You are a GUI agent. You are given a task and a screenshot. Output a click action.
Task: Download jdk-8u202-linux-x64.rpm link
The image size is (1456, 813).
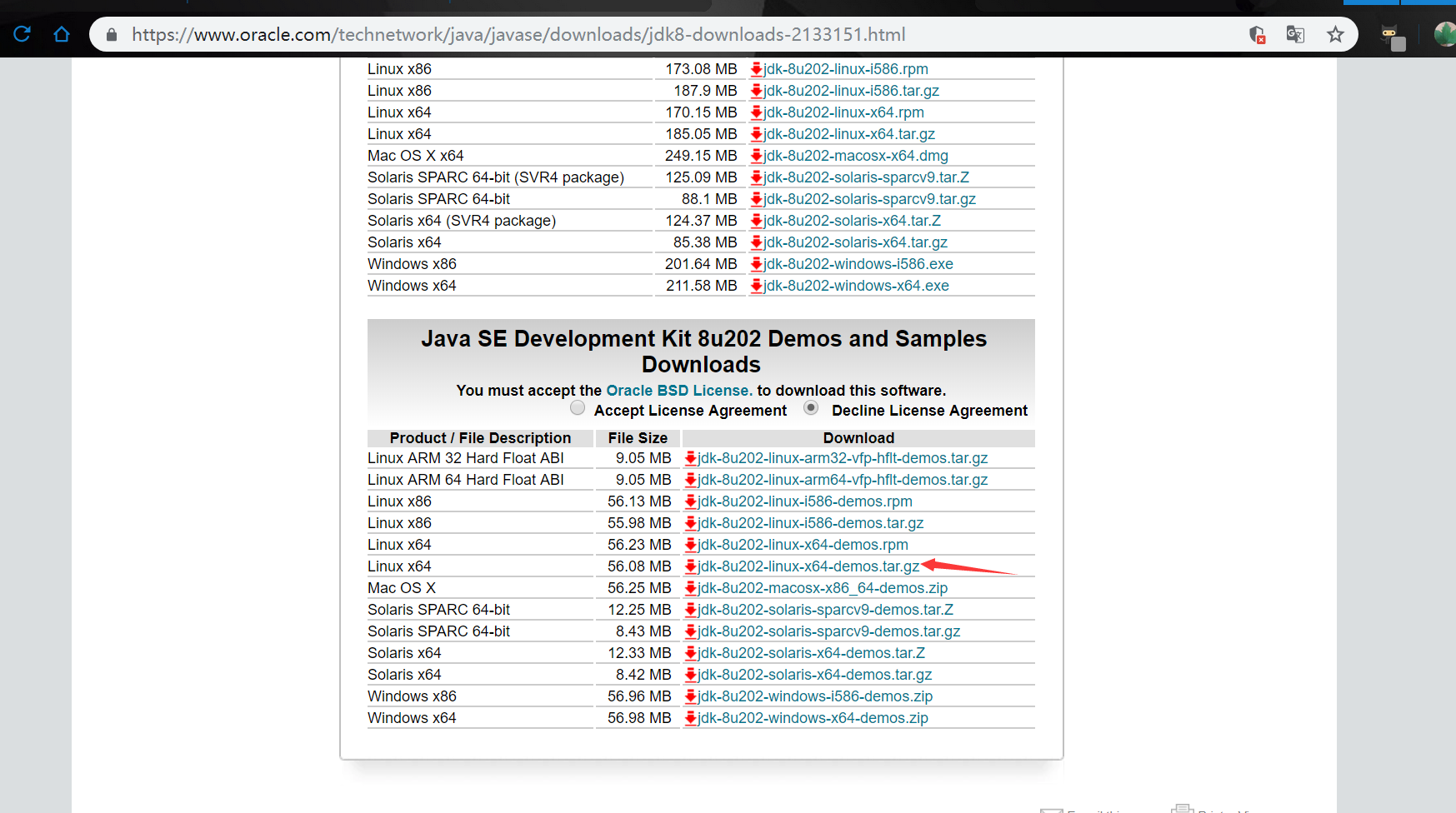point(843,112)
